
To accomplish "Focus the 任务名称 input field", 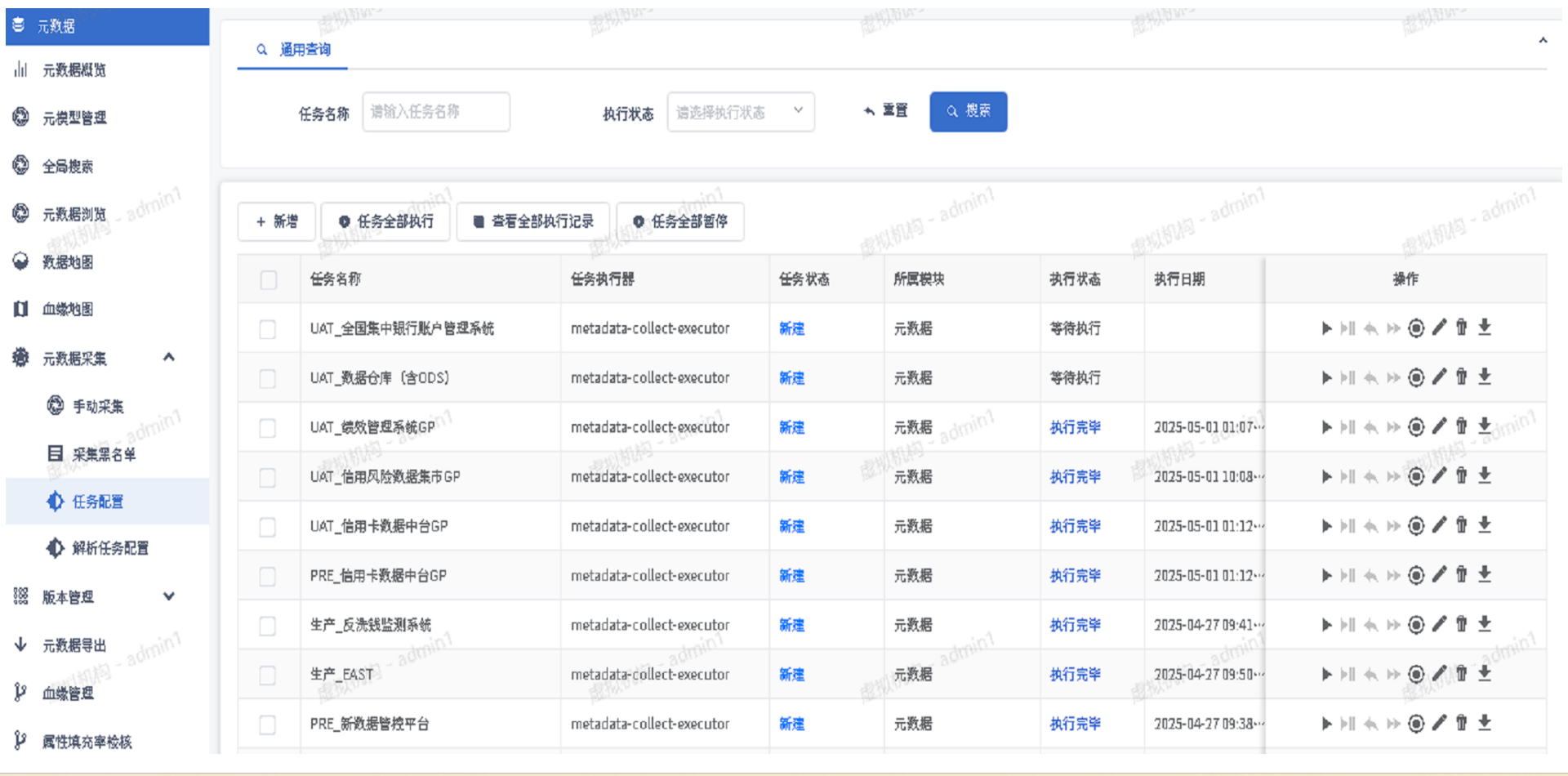I will pos(436,112).
